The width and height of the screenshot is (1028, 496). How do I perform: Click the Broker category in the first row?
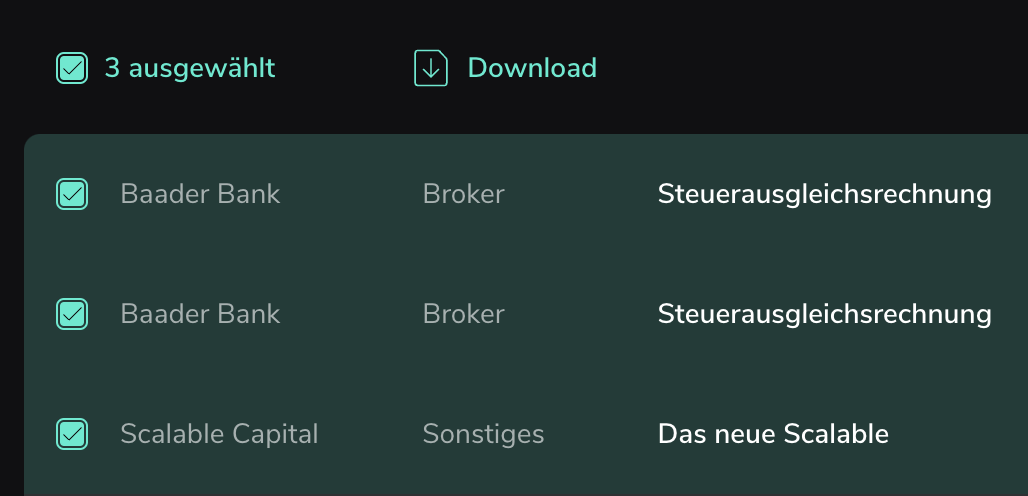pos(464,194)
